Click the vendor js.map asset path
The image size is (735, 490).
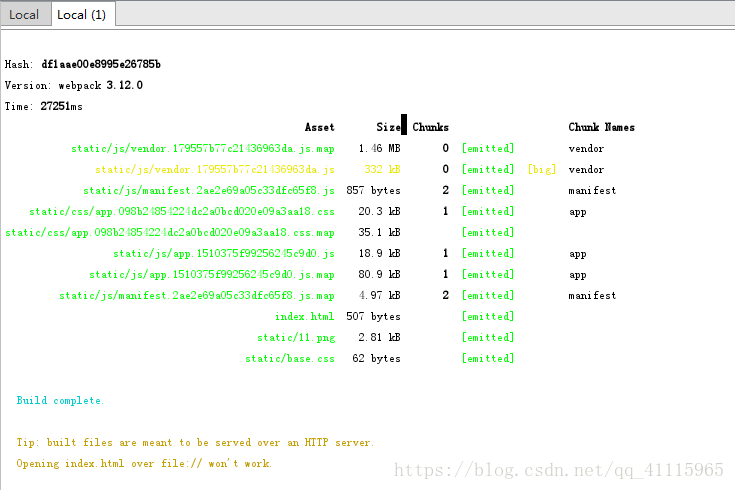pos(202,148)
